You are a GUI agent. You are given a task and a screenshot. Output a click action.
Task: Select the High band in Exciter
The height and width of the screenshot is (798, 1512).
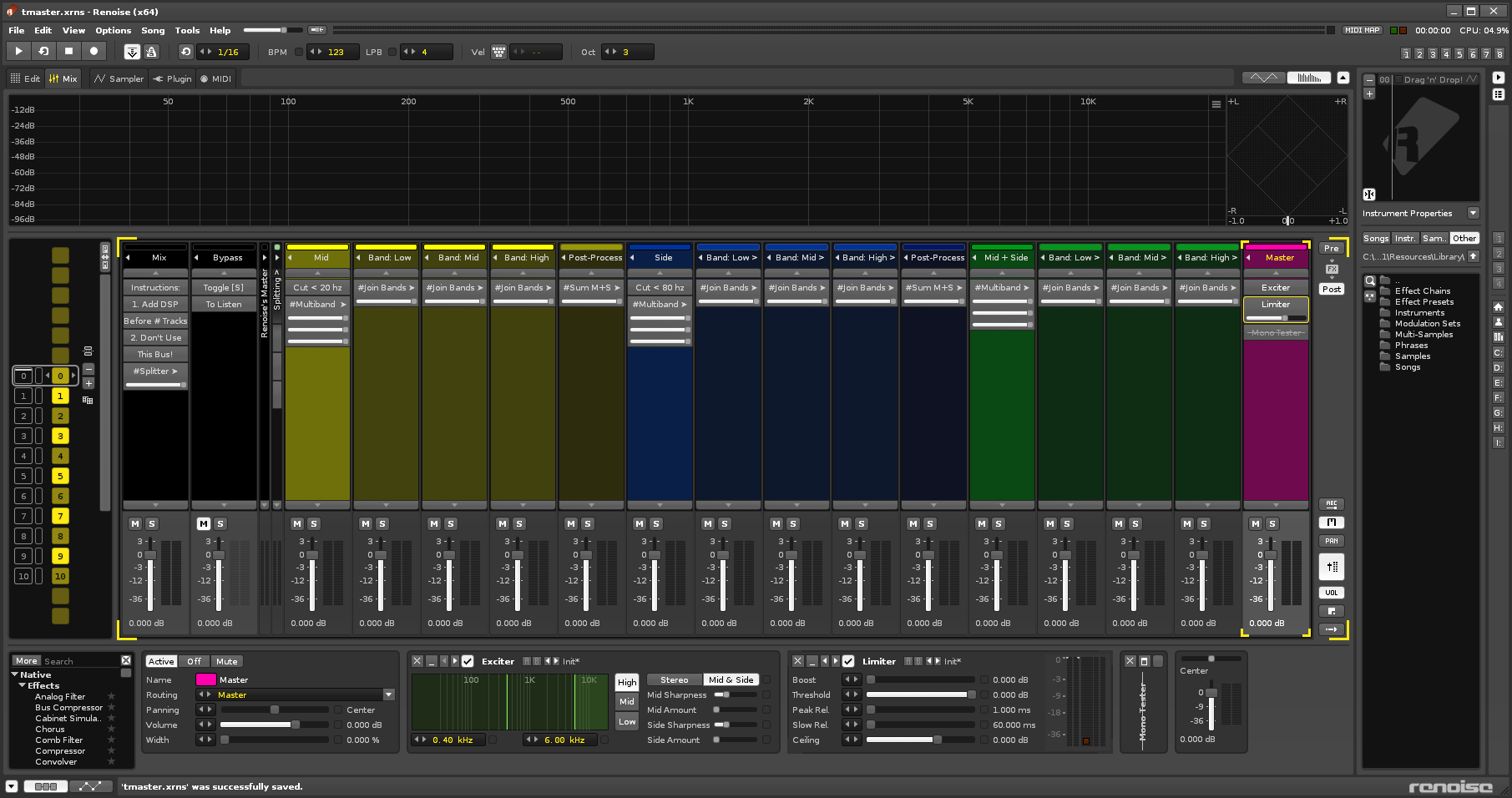tap(627, 682)
